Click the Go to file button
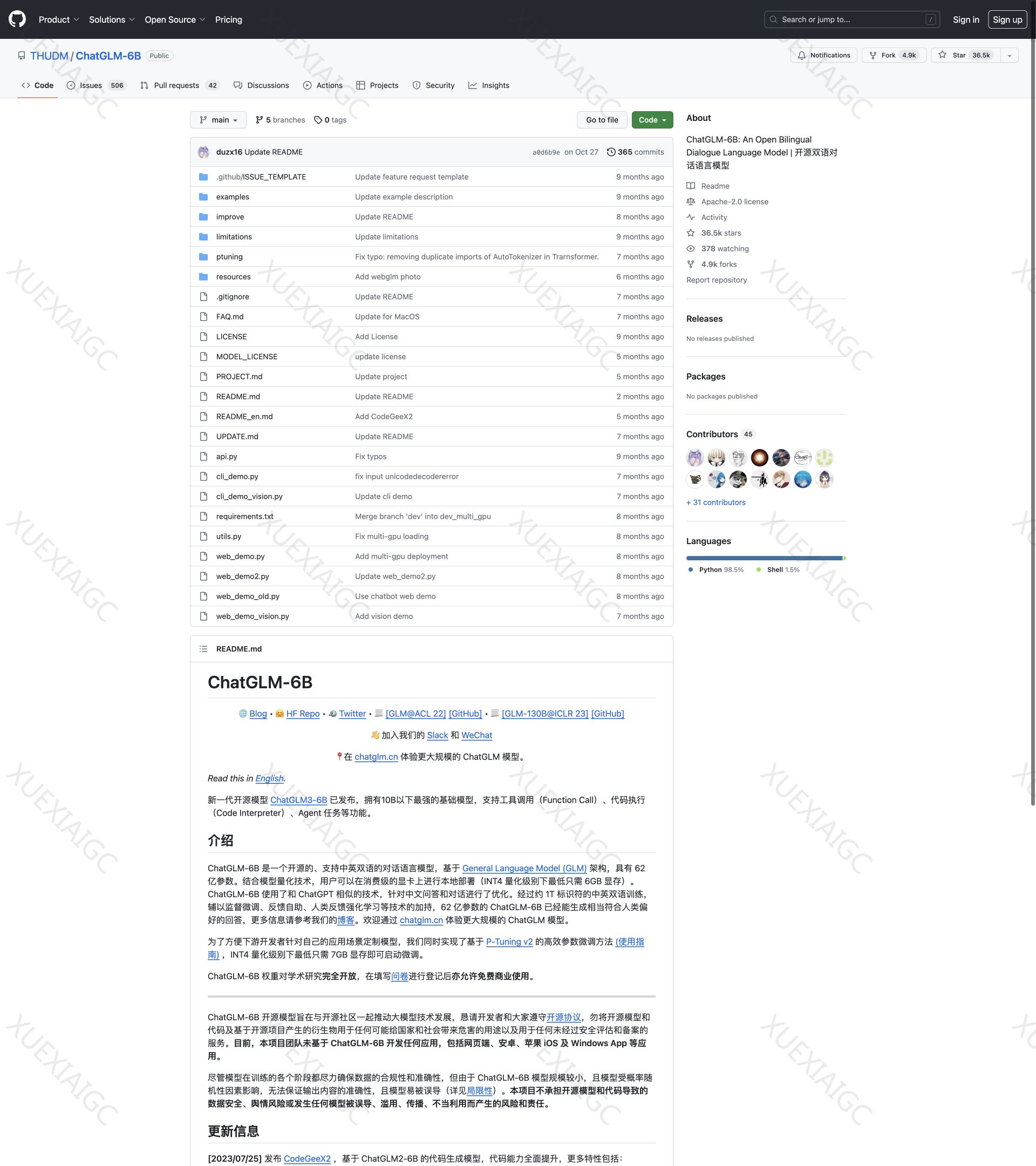This screenshot has width=1036, height=1166. click(x=602, y=120)
